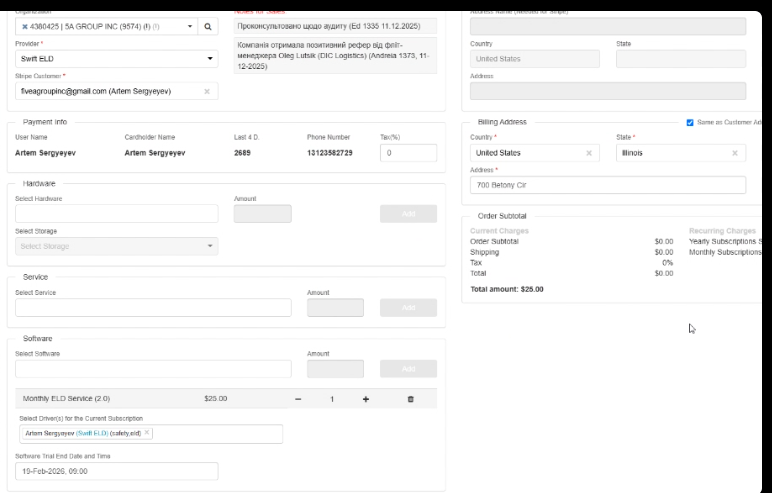Remove driver Artem Sergyeyev tag
The image size is (772, 493).
(147, 432)
